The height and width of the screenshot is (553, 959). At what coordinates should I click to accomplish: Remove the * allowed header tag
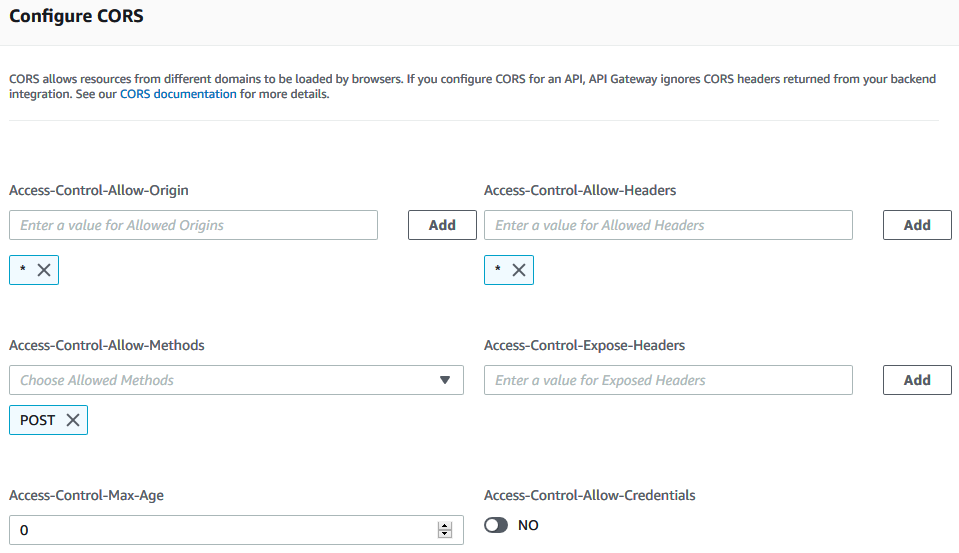pos(519,270)
